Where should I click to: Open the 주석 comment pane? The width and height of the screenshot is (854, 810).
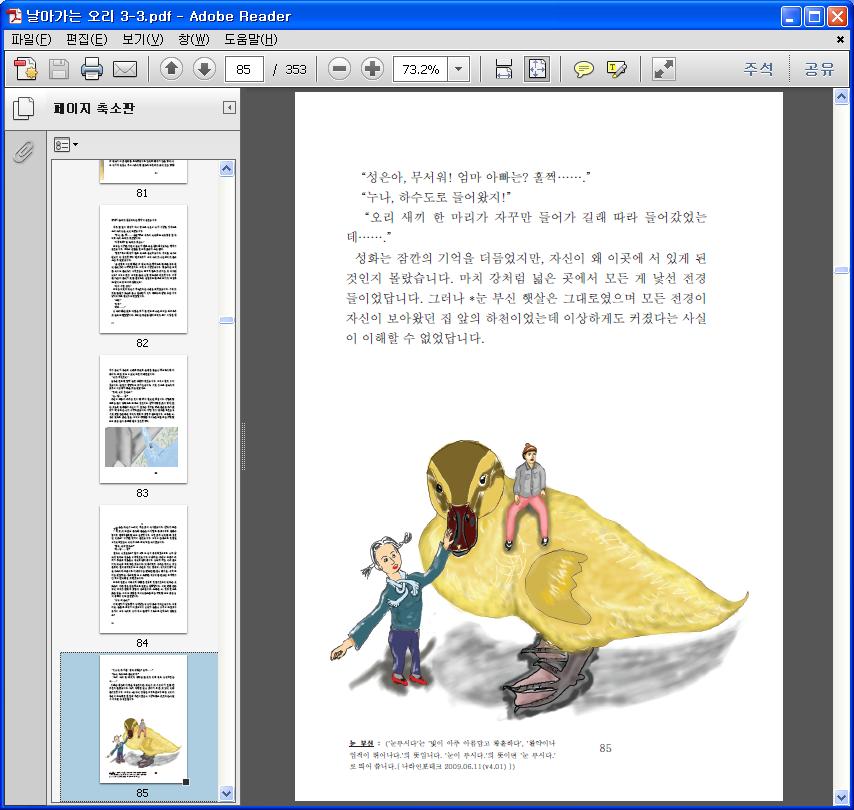pyautogui.click(x=758, y=69)
